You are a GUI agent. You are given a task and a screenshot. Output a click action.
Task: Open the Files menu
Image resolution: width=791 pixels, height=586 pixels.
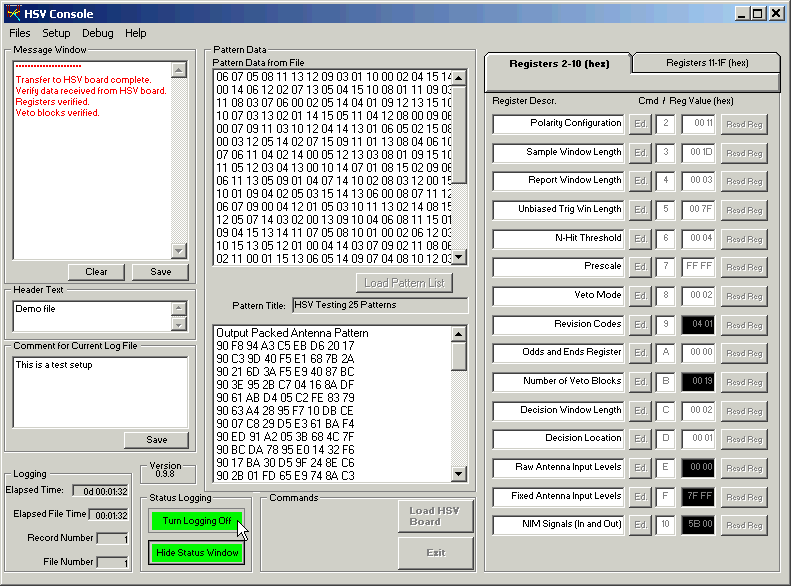point(20,33)
